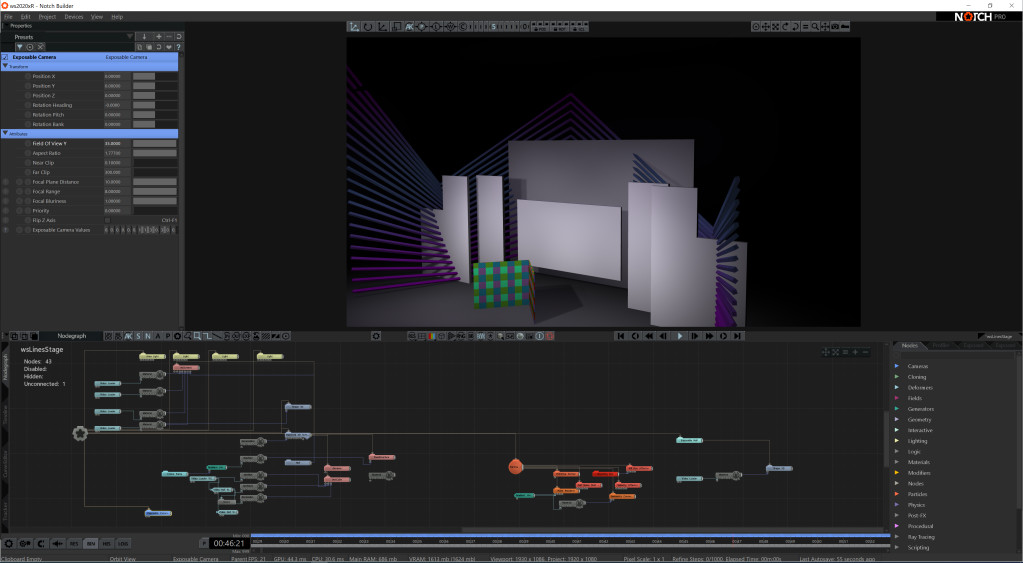Click the add preset plus icon
Image resolution: width=1023 pixels, height=563 pixels.
click(157, 37)
